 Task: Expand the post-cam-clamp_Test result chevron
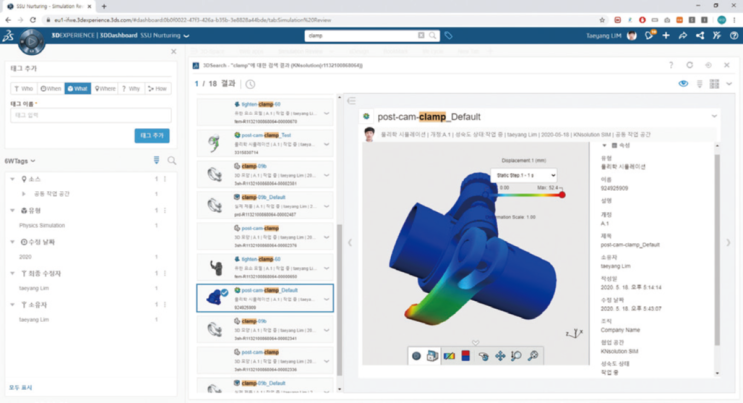[326, 145]
